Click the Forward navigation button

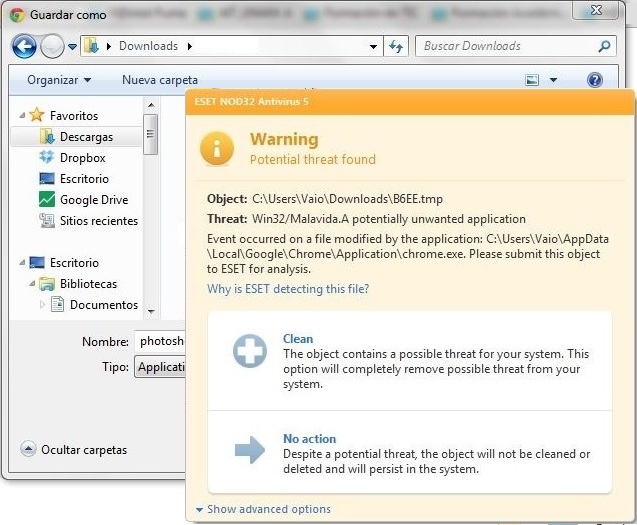(52, 46)
